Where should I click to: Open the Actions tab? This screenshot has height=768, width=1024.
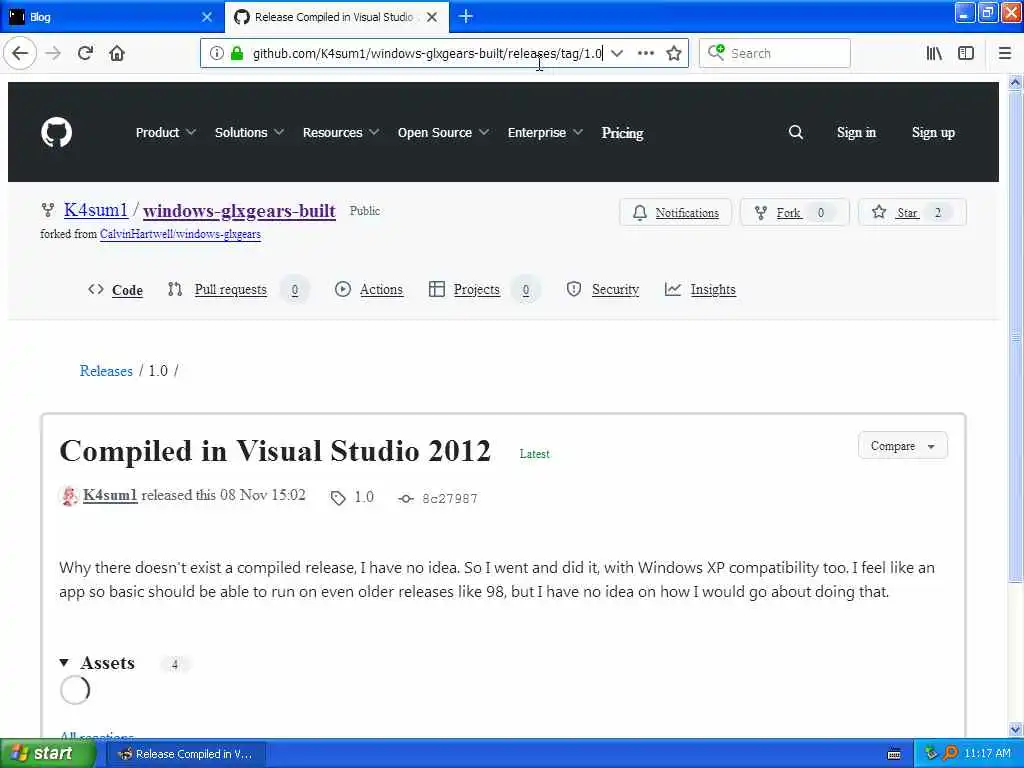point(369,289)
